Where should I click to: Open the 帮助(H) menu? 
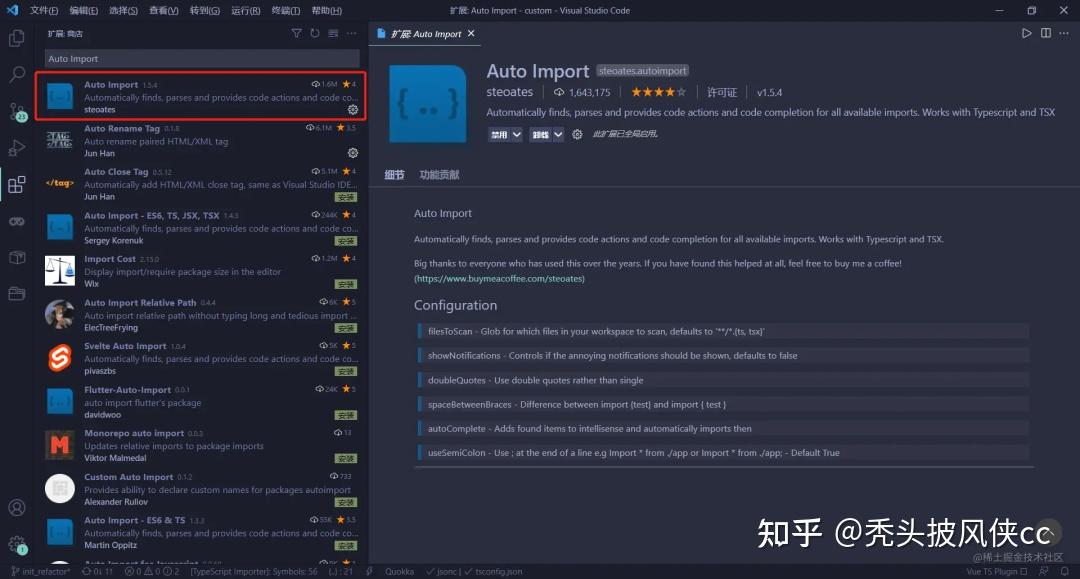coord(326,10)
